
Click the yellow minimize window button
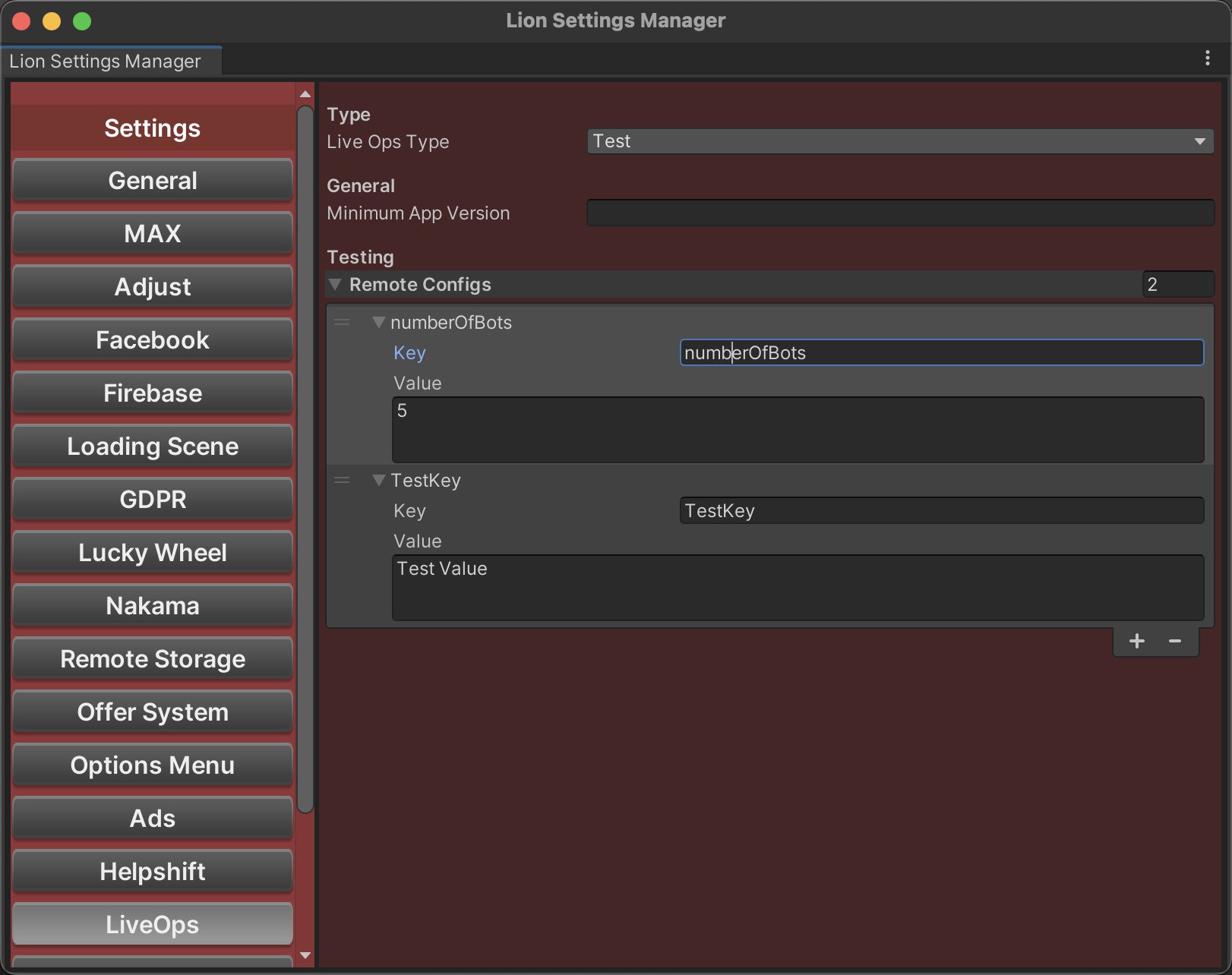coord(52,21)
